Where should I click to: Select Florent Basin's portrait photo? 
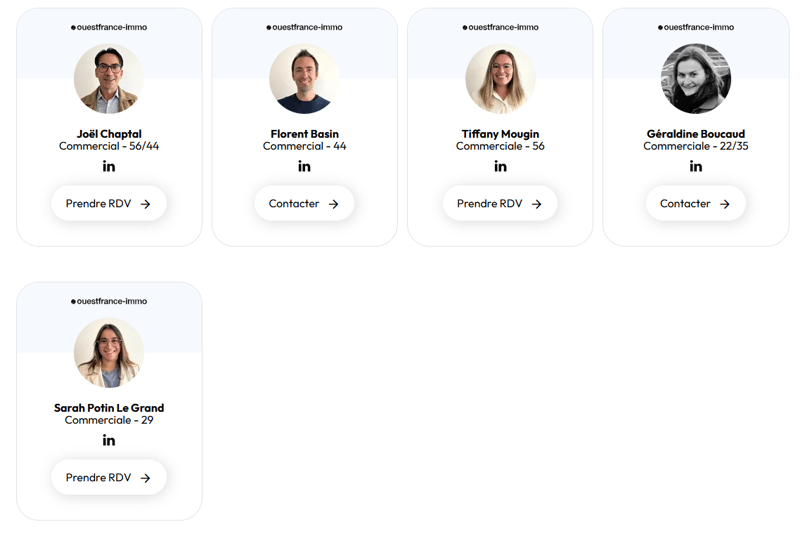(304, 79)
